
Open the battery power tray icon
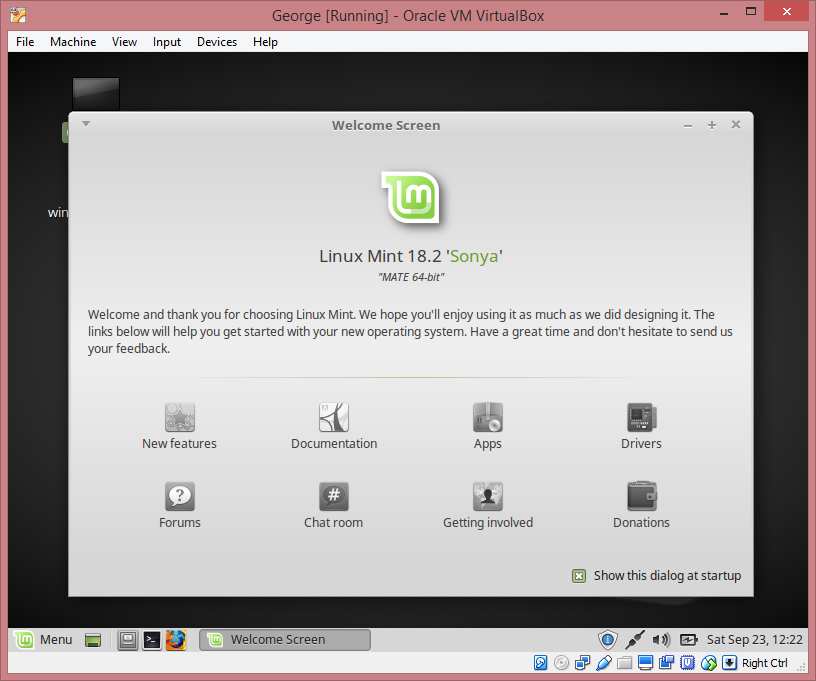pyautogui.click(x=688, y=639)
